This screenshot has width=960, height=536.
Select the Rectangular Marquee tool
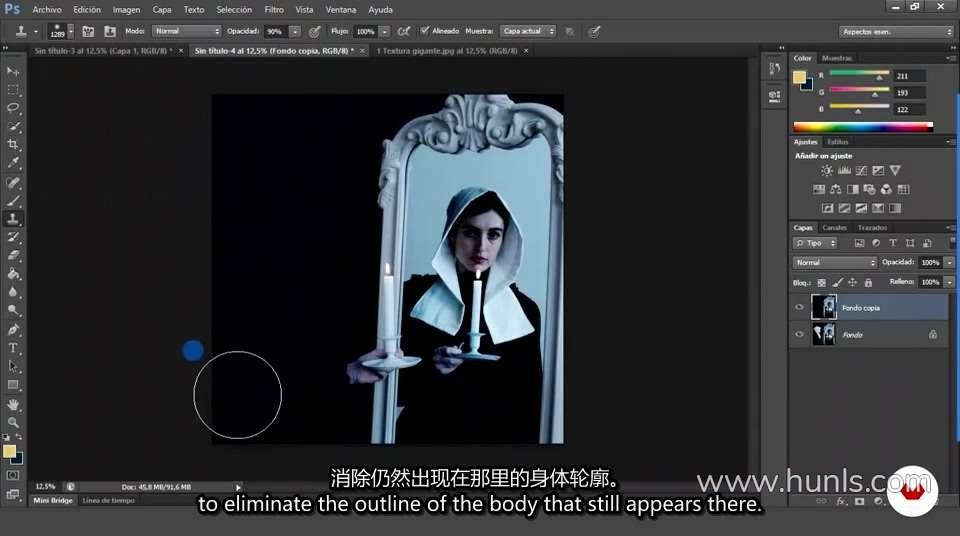tap(13, 90)
